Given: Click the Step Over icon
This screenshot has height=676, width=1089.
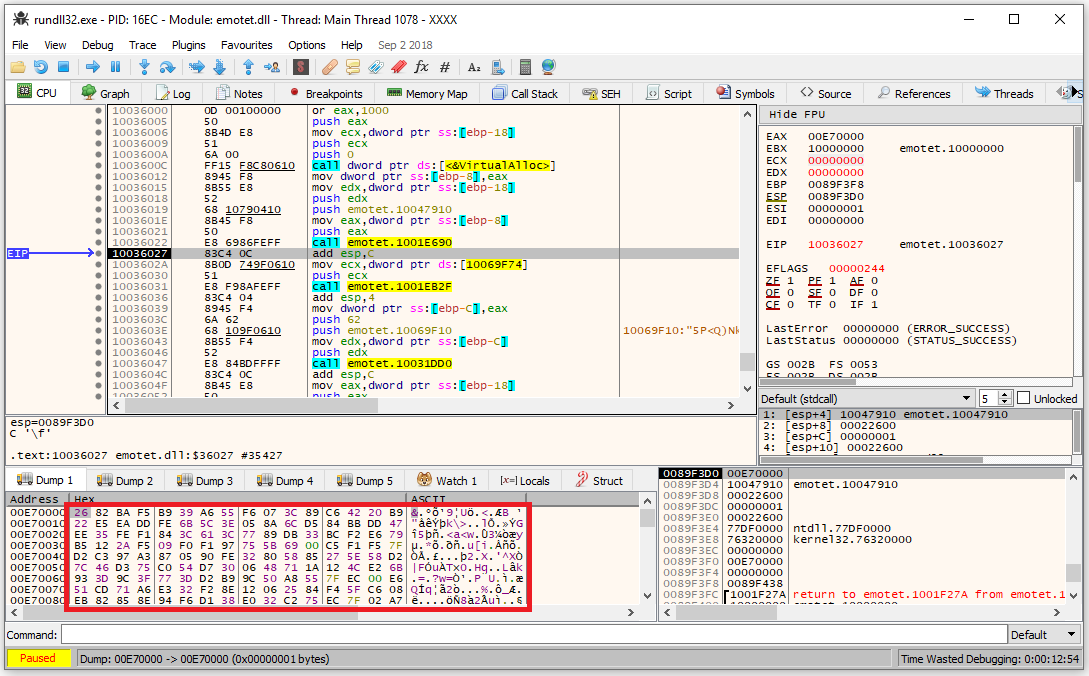Looking at the screenshot, I should pos(167,67).
